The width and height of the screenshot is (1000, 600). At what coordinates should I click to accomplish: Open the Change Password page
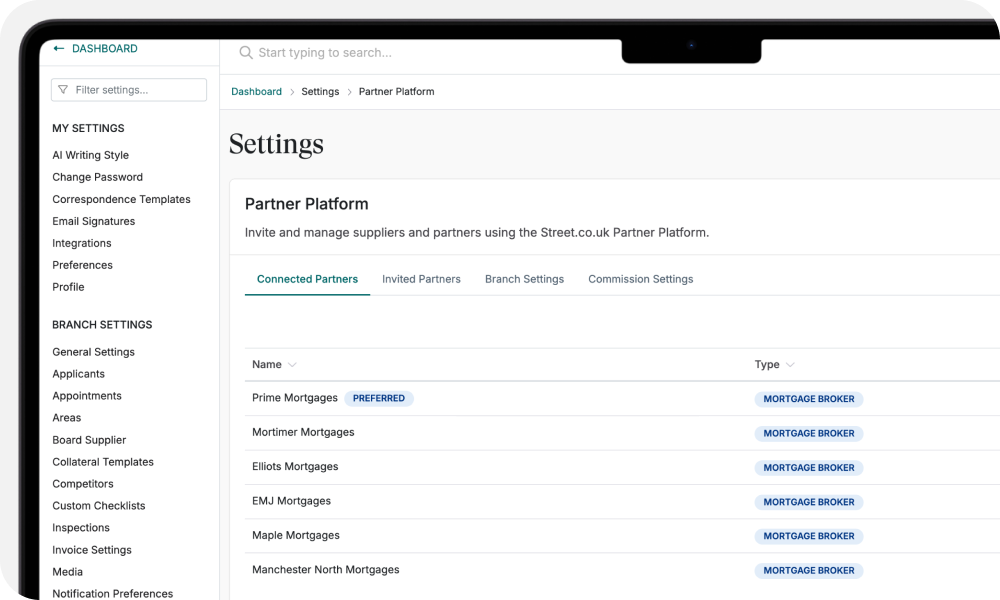click(x=97, y=177)
